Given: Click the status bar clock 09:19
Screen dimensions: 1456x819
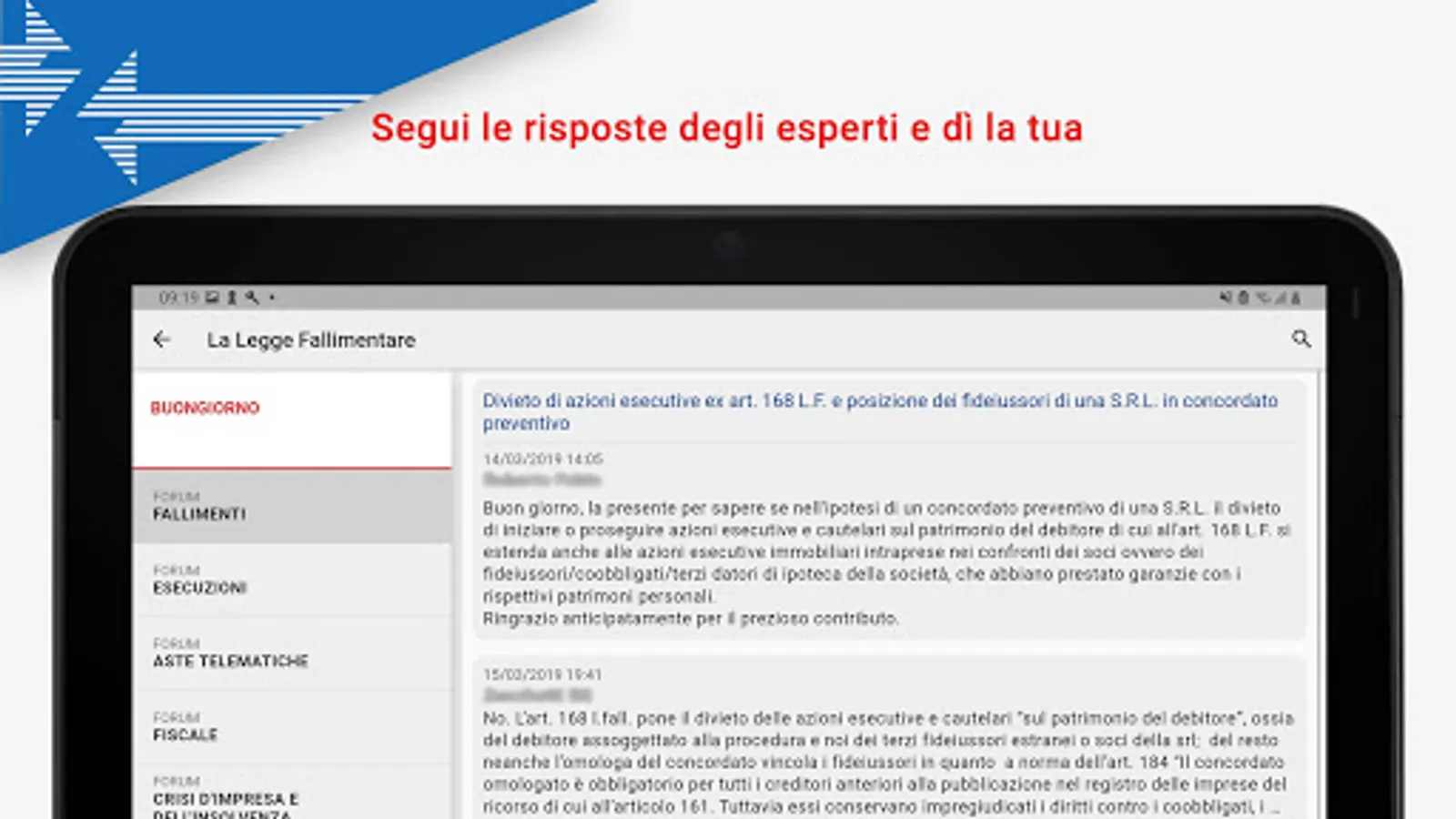Looking at the screenshot, I should click(x=178, y=298).
